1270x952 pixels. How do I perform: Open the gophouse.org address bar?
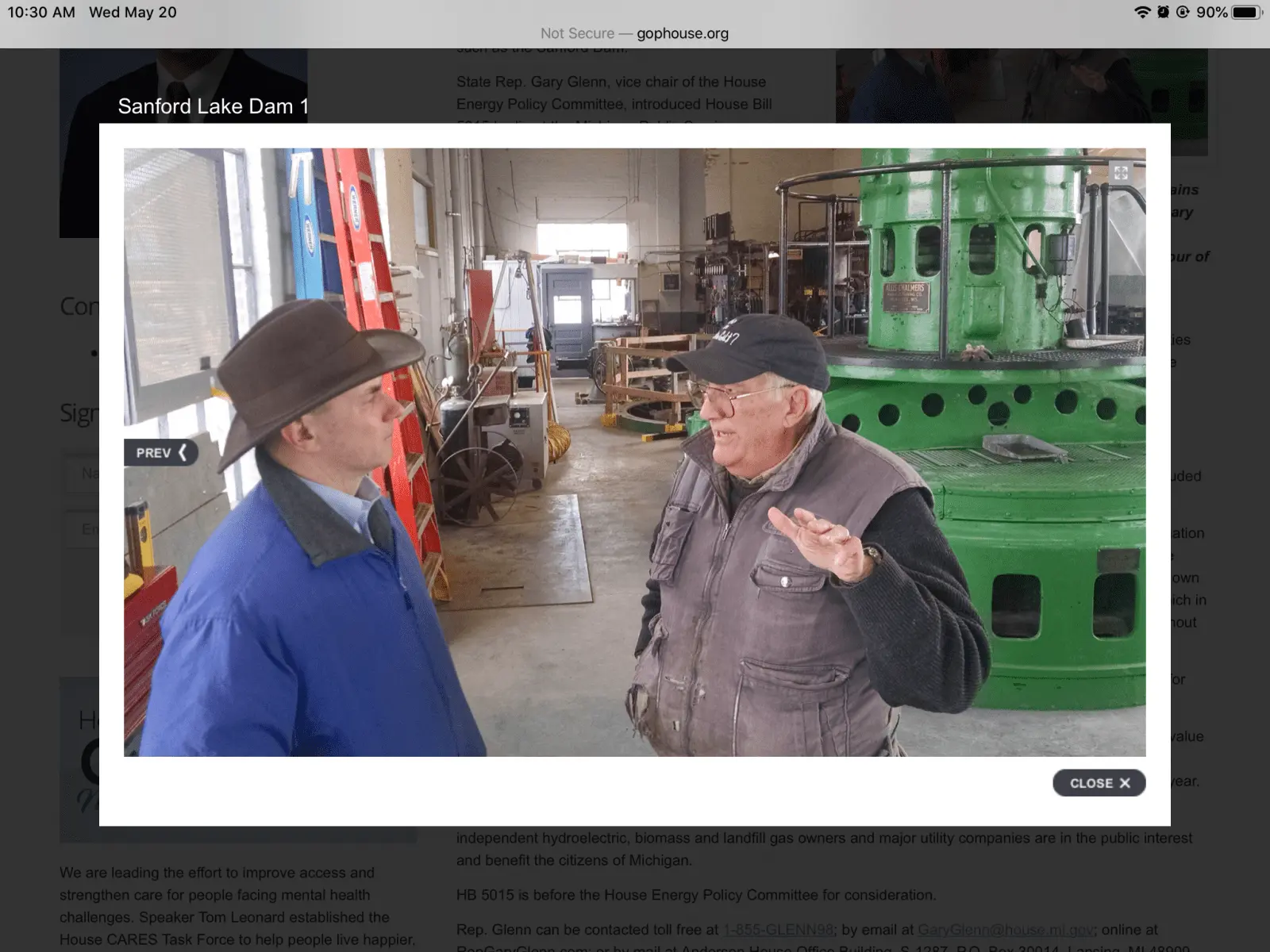coord(635,33)
